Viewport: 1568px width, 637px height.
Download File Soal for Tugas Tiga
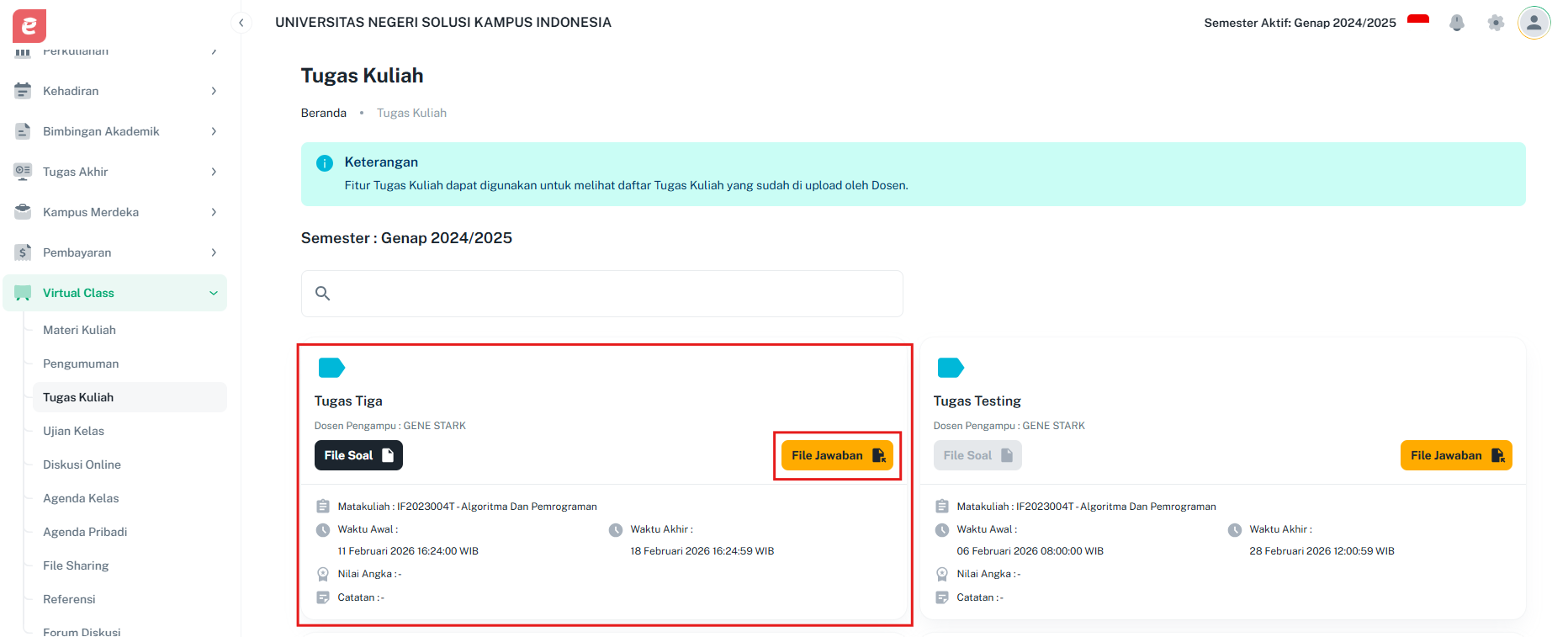point(358,455)
